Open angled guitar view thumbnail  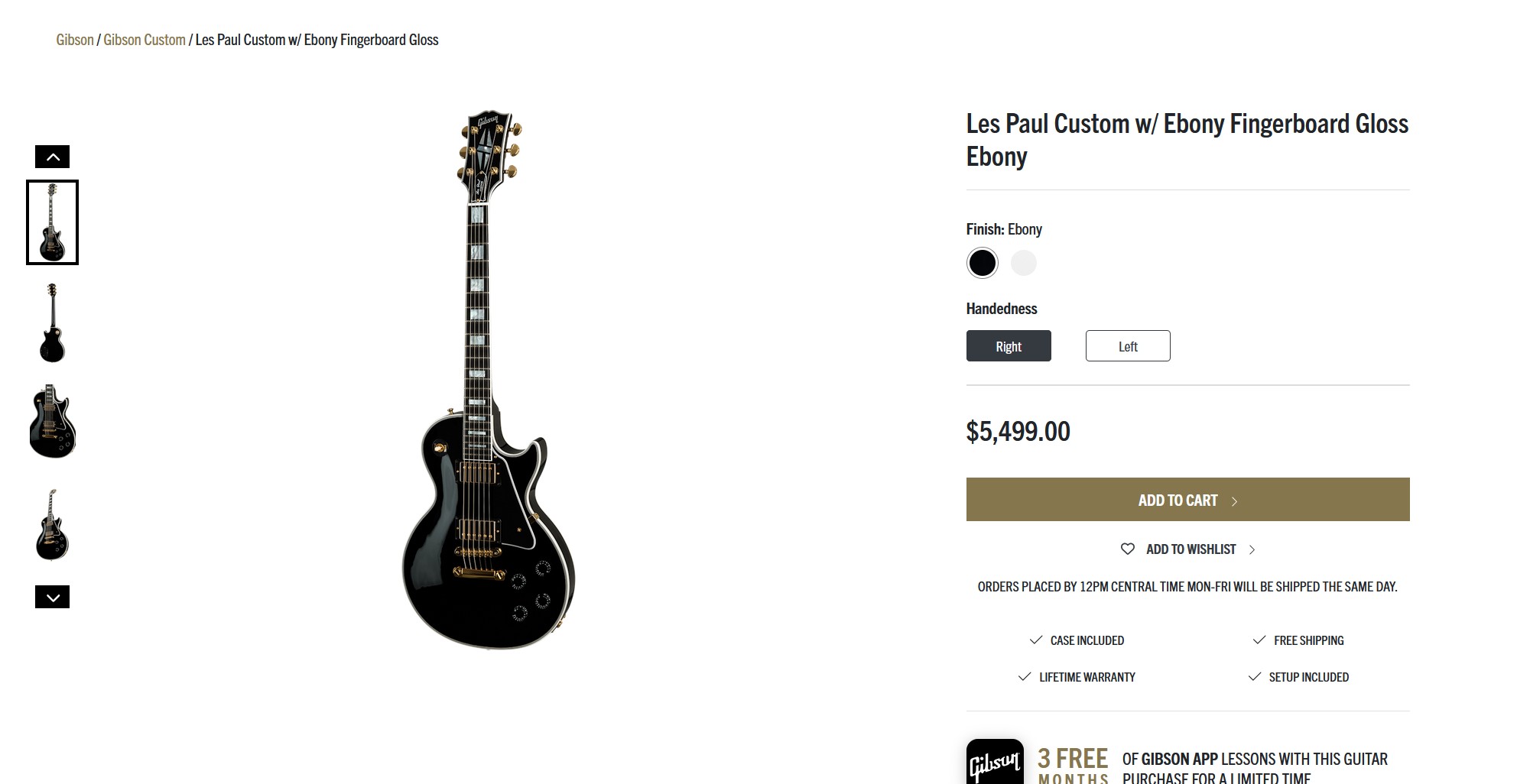[52, 524]
